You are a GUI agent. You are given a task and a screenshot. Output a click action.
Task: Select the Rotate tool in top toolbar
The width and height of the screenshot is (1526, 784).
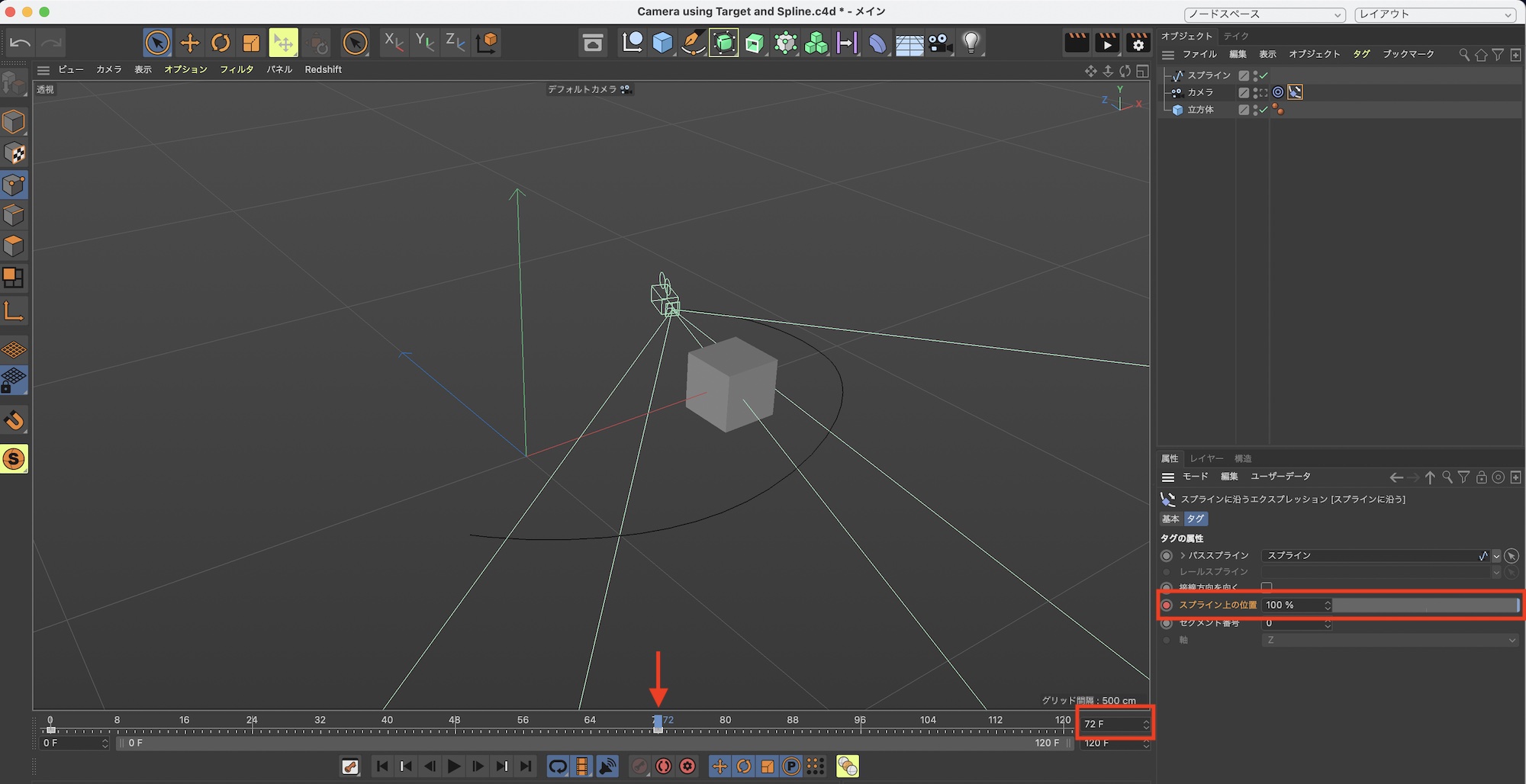[221, 43]
